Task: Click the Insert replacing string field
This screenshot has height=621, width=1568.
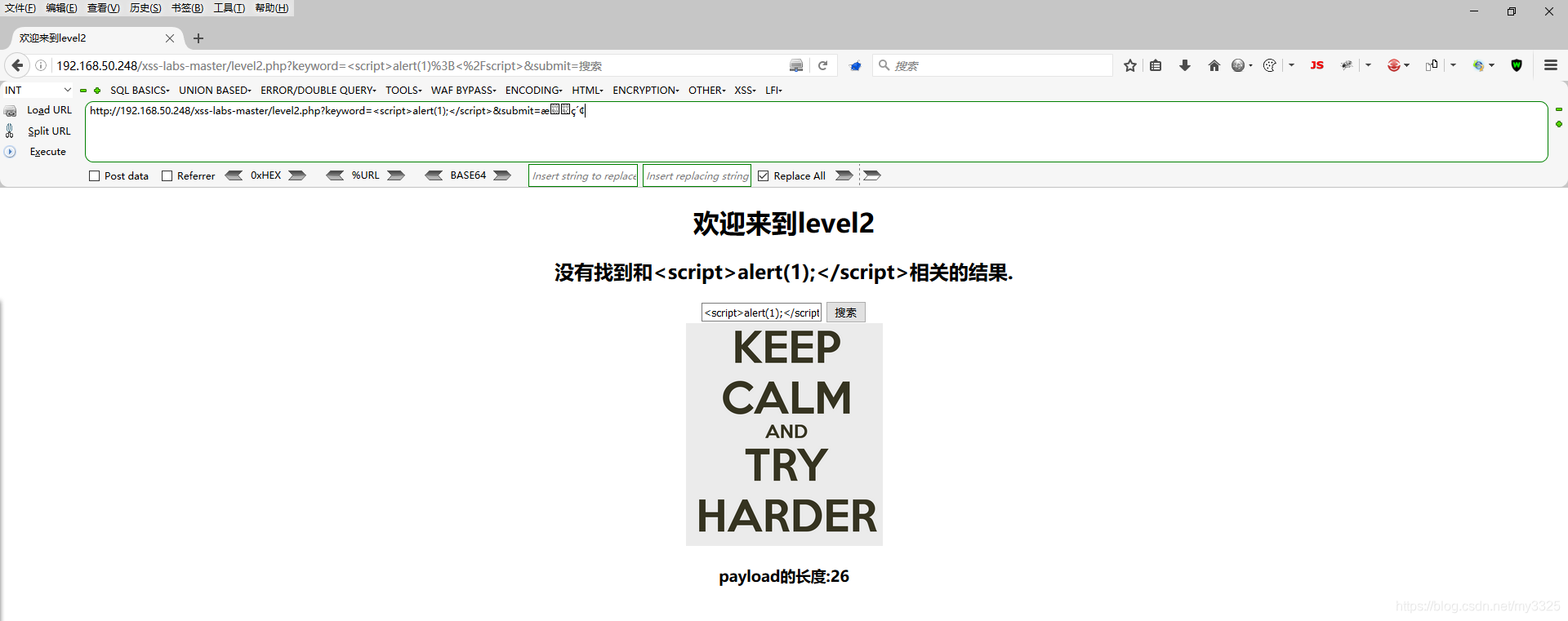Action: [697, 175]
